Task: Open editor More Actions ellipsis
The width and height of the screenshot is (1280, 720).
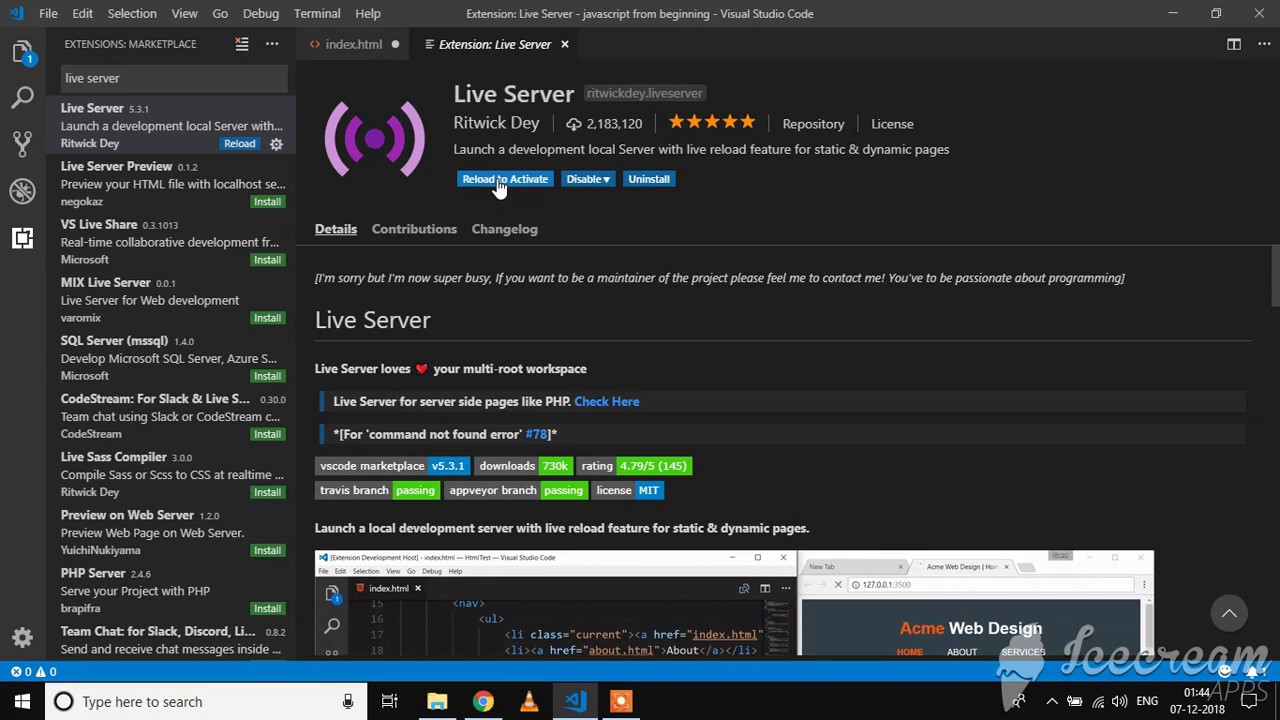Action: pyautogui.click(x=1262, y=44)
